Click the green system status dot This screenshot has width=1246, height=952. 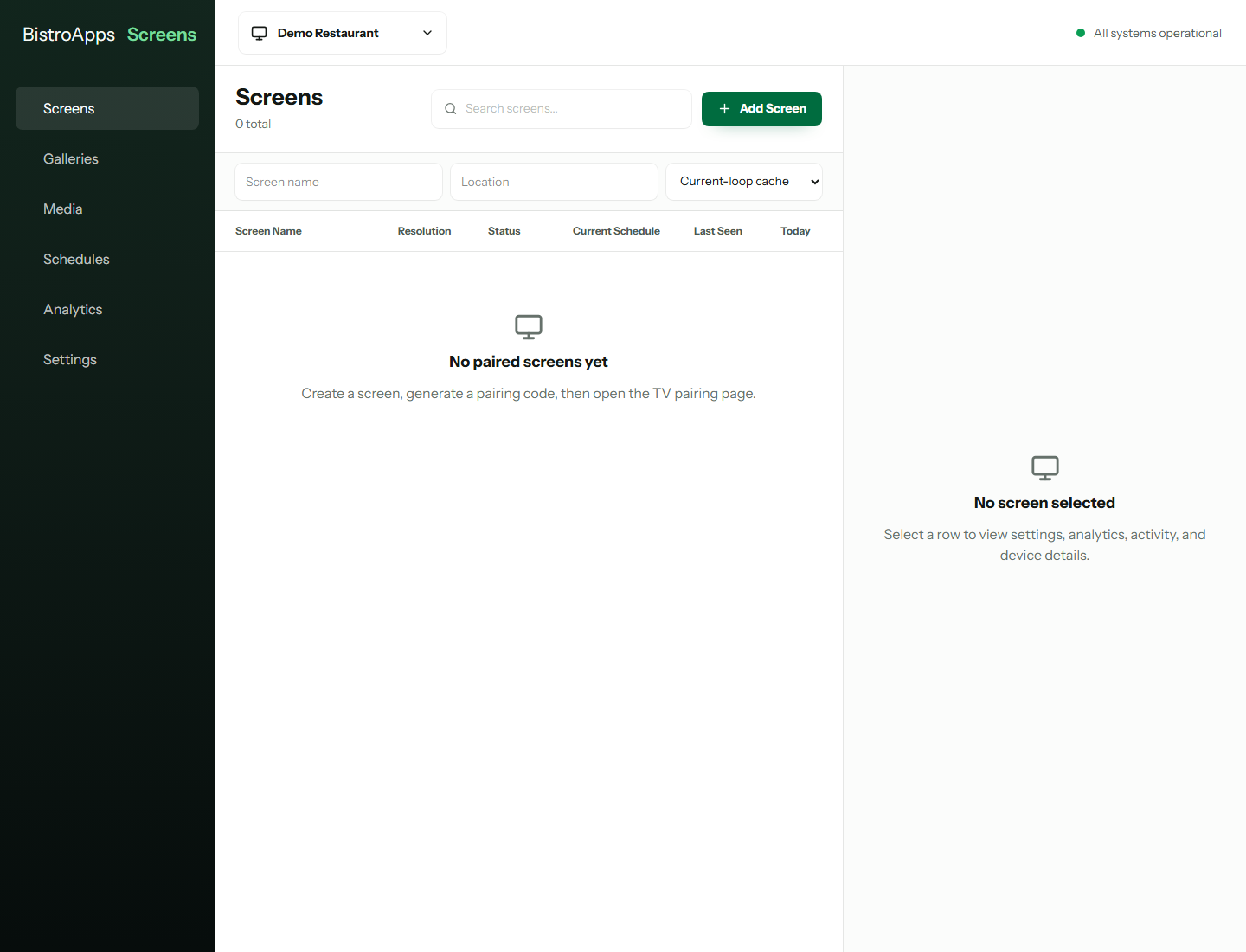point(1081,33)
